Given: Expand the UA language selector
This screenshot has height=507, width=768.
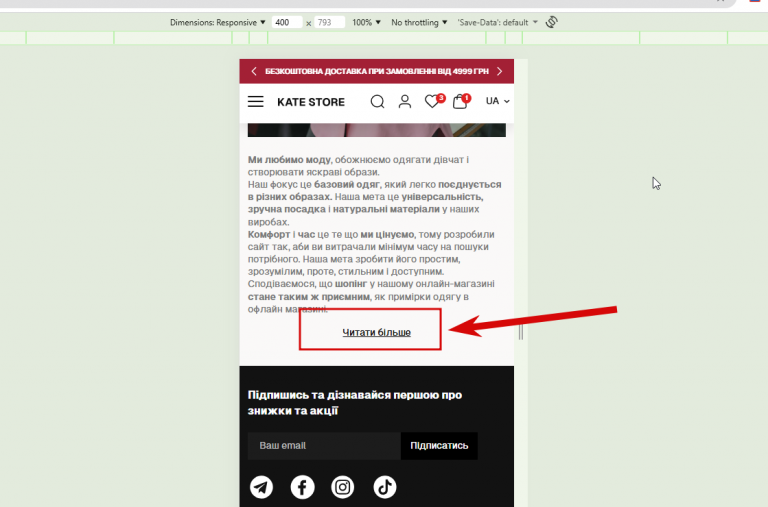Looking at the screenshot, I should point(498,101).
